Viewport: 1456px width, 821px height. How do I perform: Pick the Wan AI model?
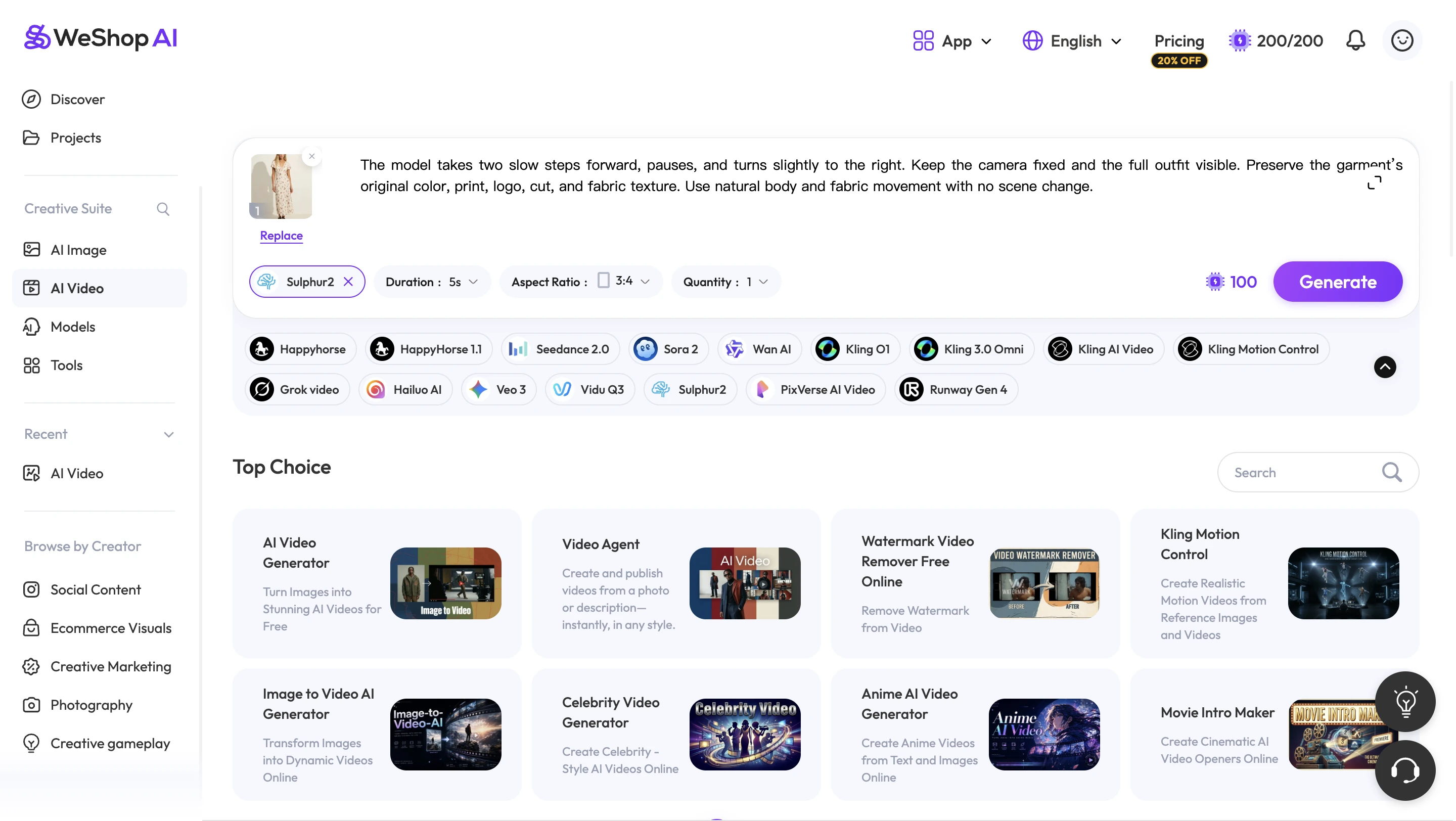(x=759, y=349)
